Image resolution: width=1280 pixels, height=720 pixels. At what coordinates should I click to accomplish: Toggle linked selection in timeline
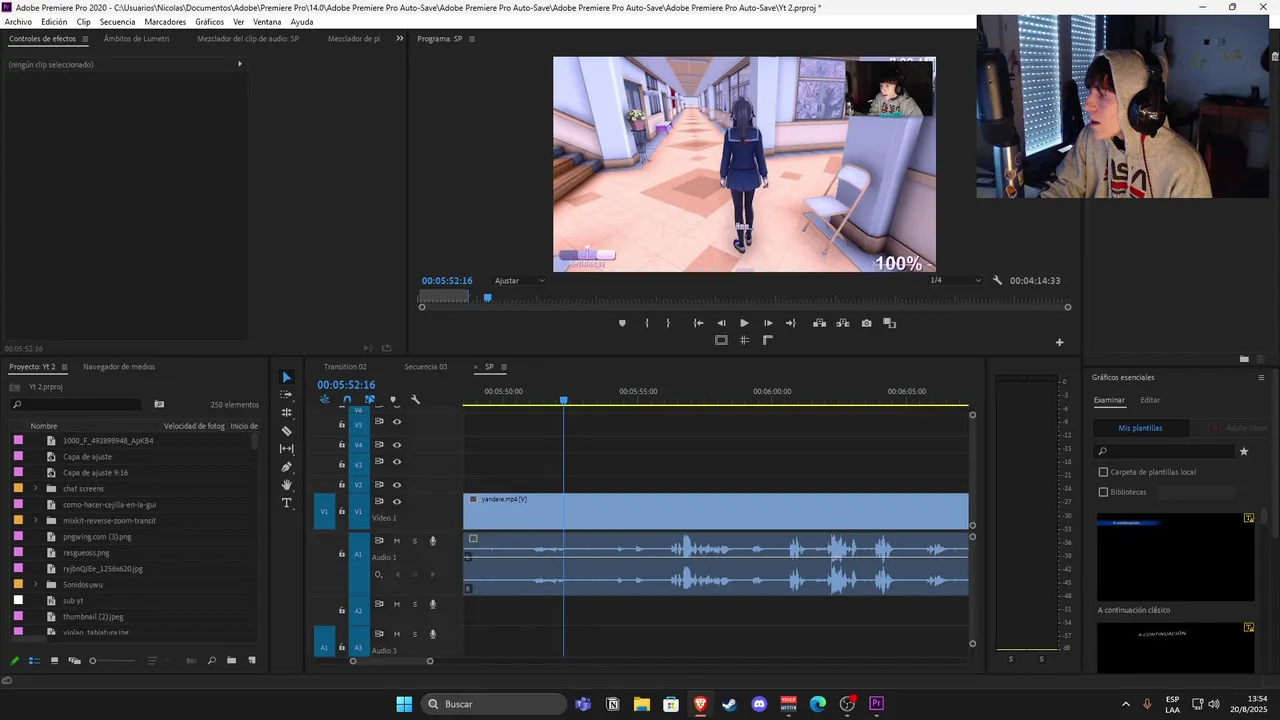(370, 400)
